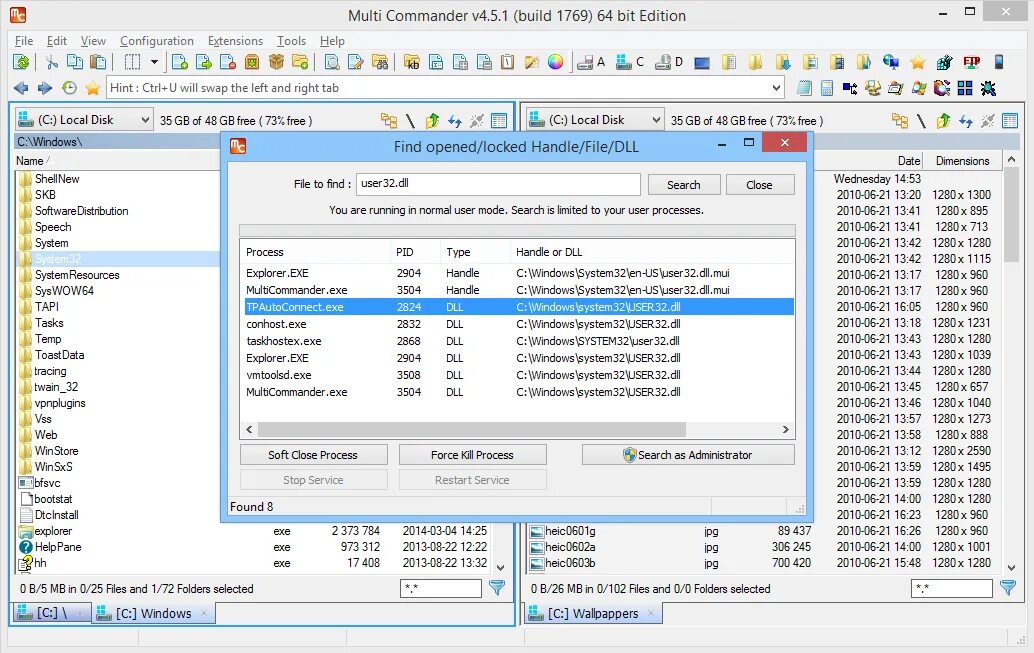Click the Search button in find dialog
Screen dimensions: 1034x653
pyautogui.click(x=684, y=185)
